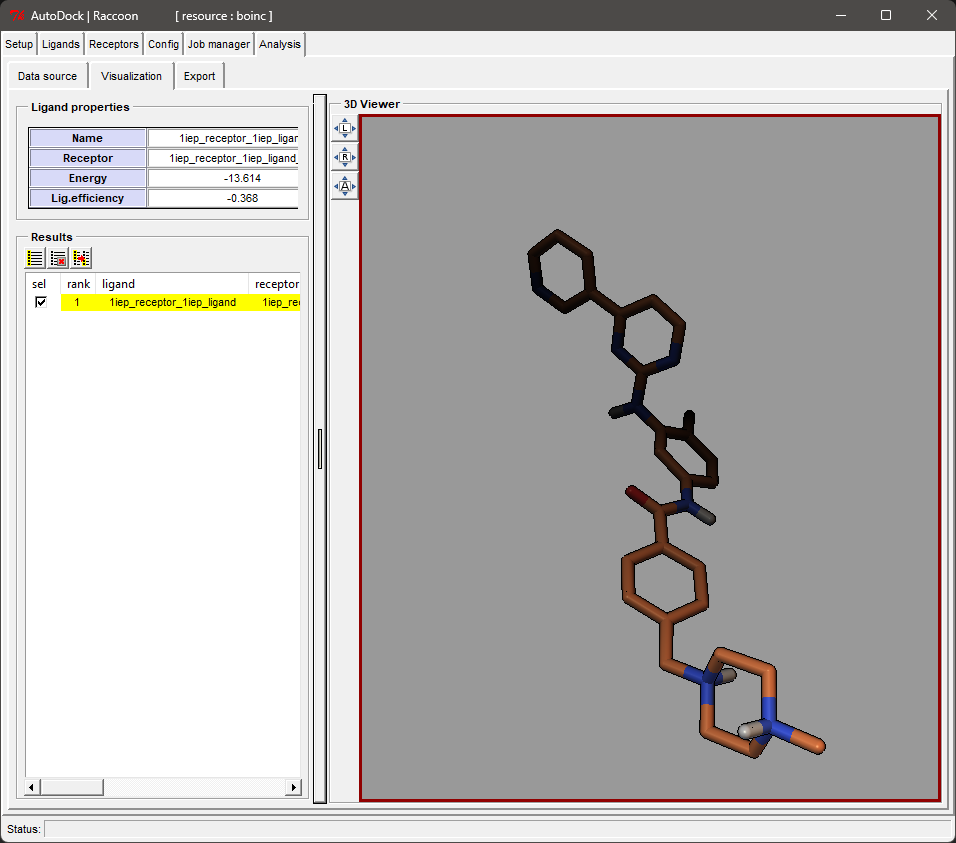Go to the Config tab

(164, 44)
